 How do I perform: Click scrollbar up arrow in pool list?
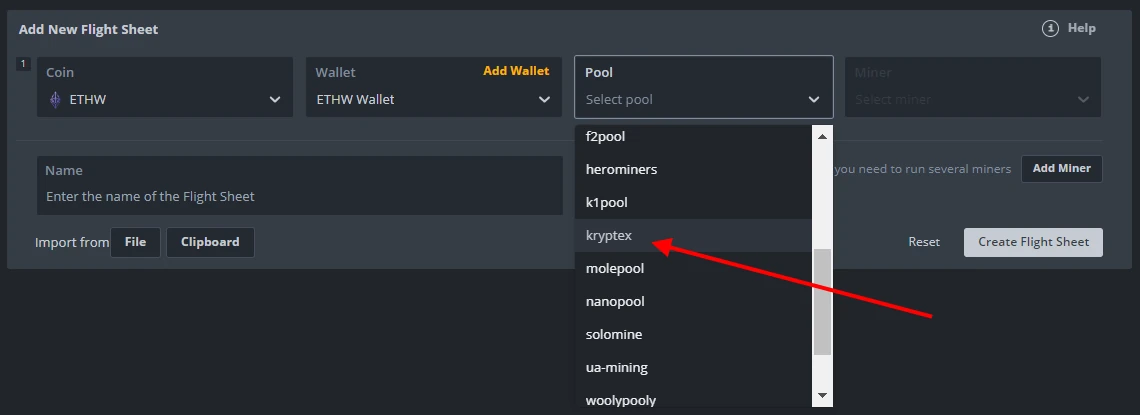pos(823,136)
